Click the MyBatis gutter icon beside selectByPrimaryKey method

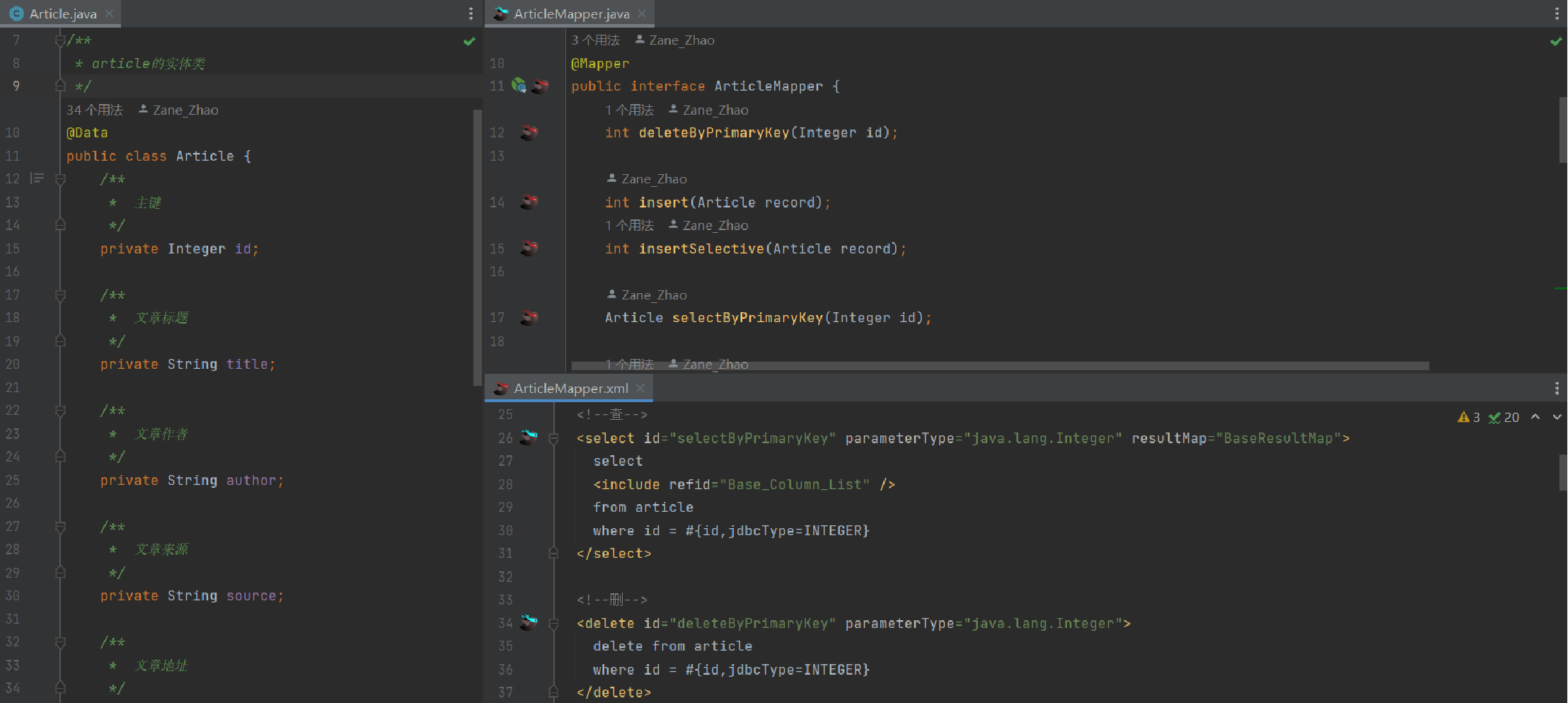tap(529, 318)
